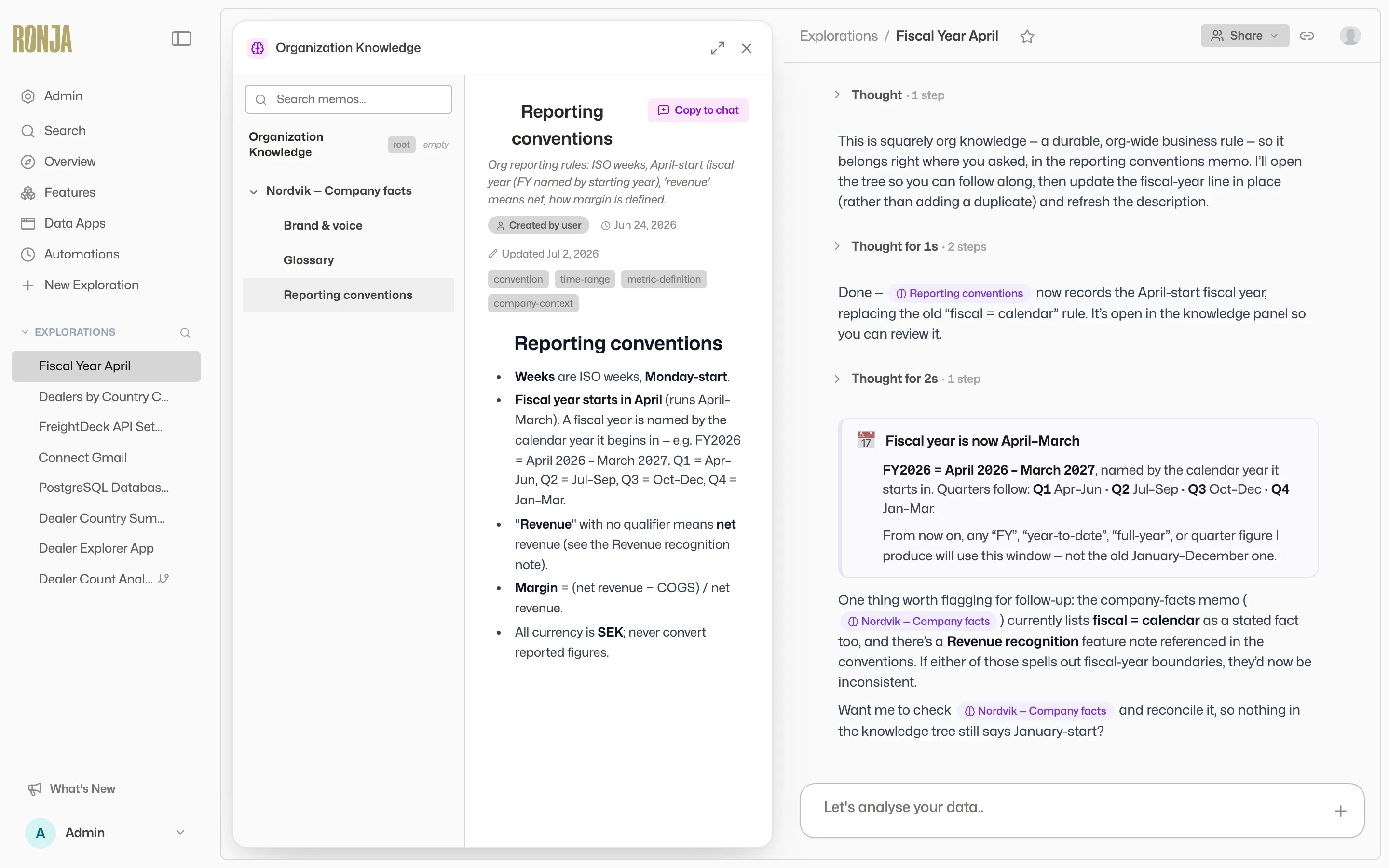This screenshot has width=1389, height=868.
Task: Click the RONJA logo
Action: click(42, 39)
